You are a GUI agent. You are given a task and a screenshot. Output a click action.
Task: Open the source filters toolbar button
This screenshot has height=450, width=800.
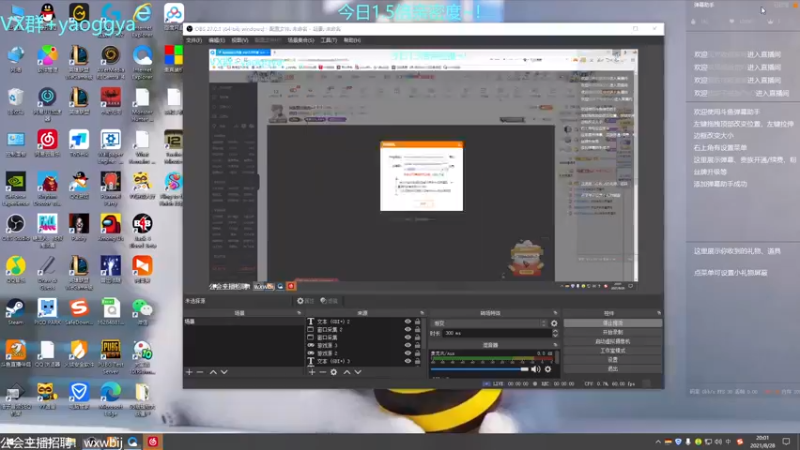[x=329, y=301]
